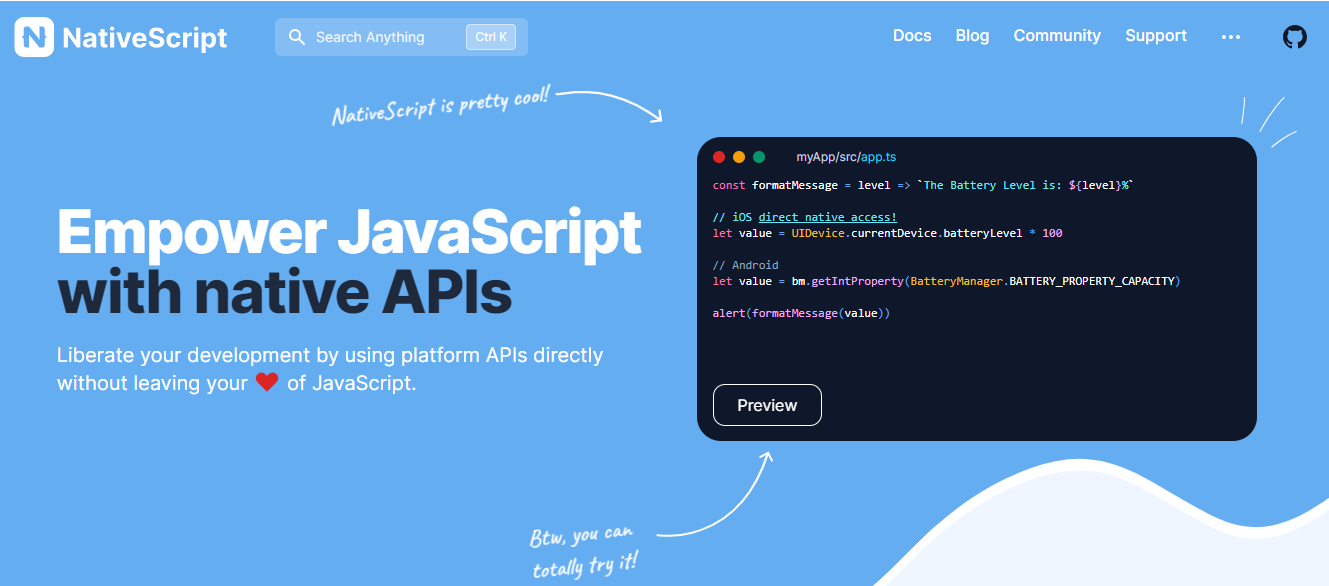The image size is (1329, 586).
Task: Click the red window dot in code panel
Action: click(x=719, y=157)
